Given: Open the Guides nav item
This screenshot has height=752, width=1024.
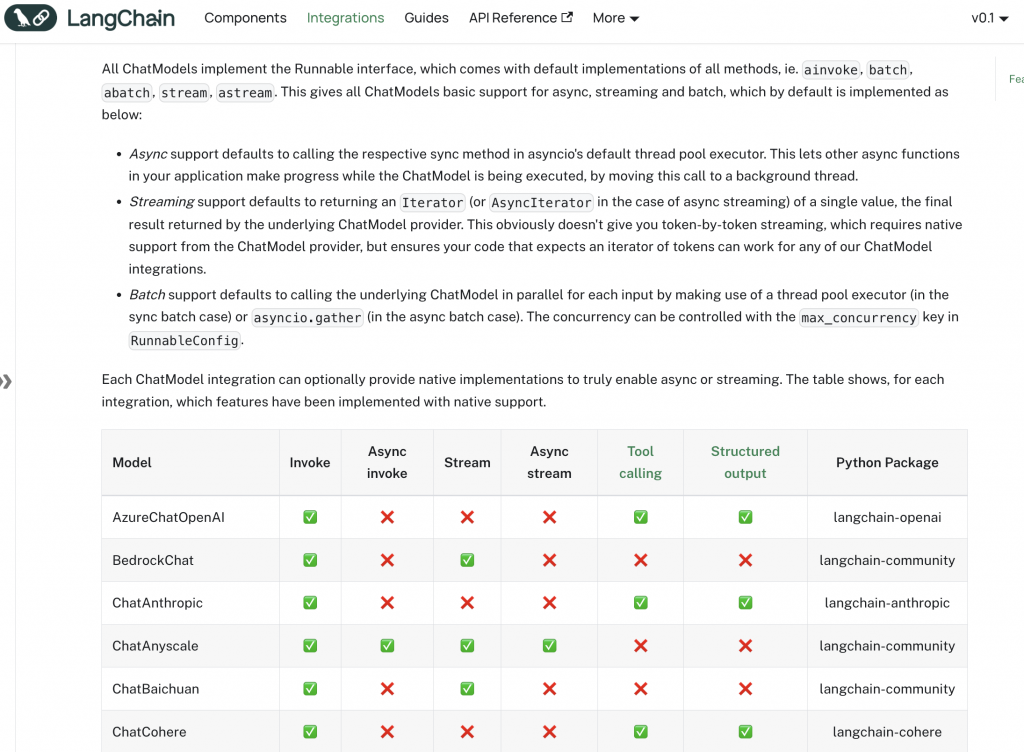Looking at the screenshot, I should tap(426, 18).
